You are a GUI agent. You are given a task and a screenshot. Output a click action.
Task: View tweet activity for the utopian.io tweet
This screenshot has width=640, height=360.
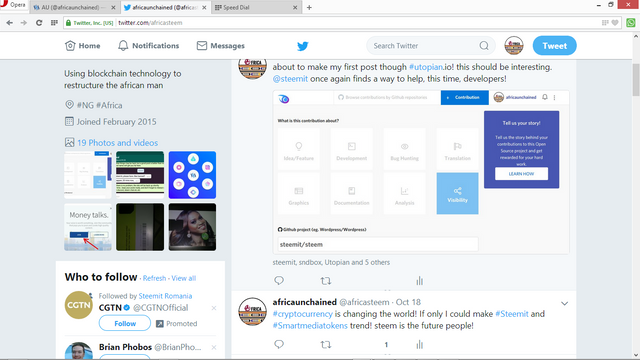[x=419, y=281]
